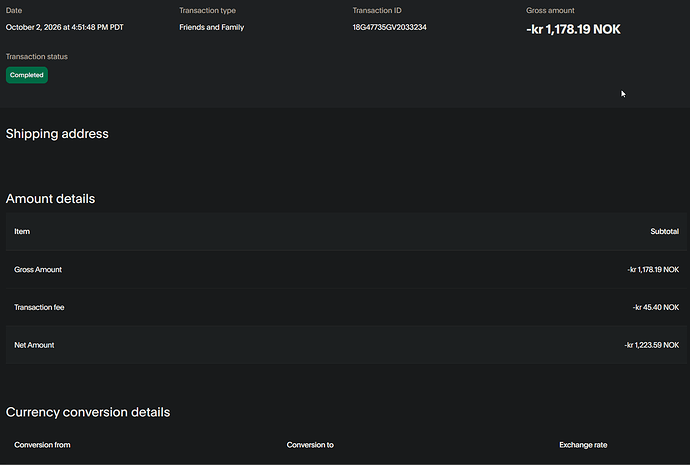Click the Transaction type label
This screenshot has width=690, height=465.
coord(207,11)
